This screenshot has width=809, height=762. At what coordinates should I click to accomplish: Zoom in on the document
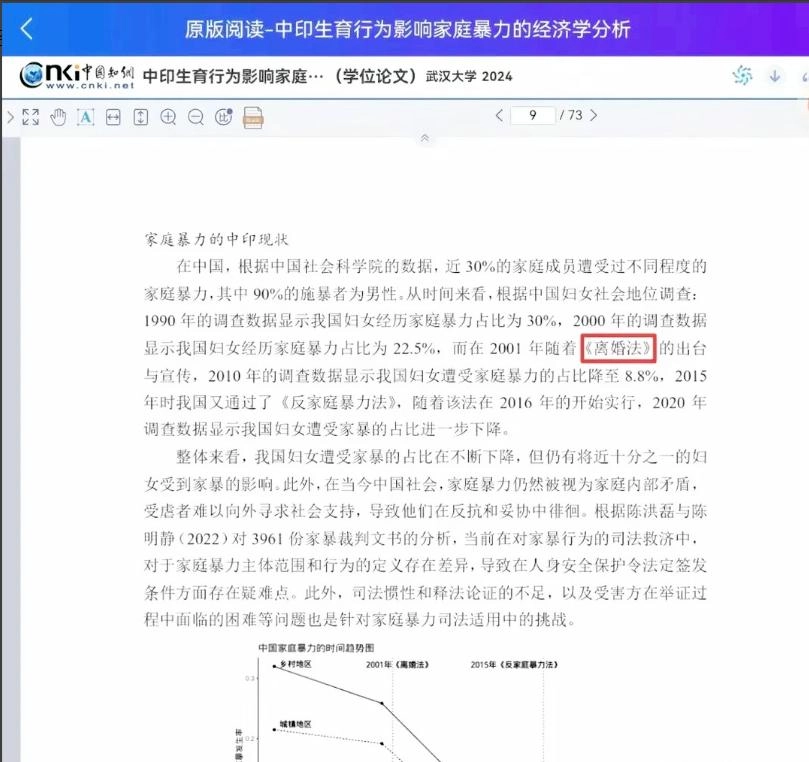(167, 117)
